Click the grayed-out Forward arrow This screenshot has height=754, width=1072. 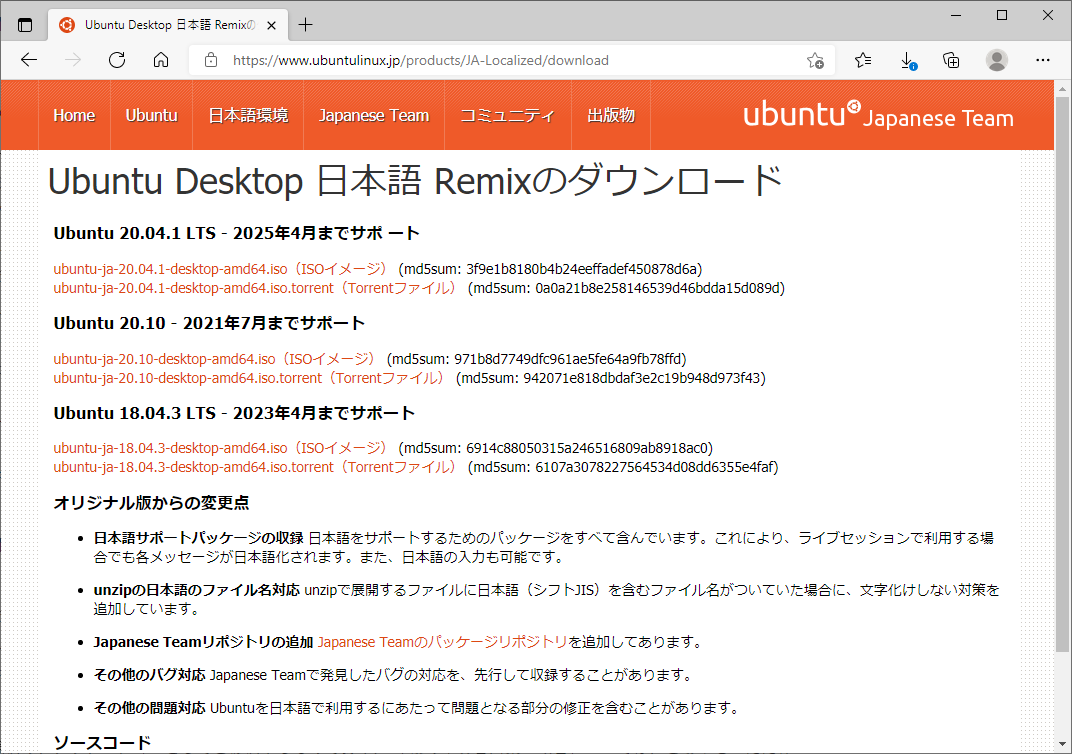point(72,60)
